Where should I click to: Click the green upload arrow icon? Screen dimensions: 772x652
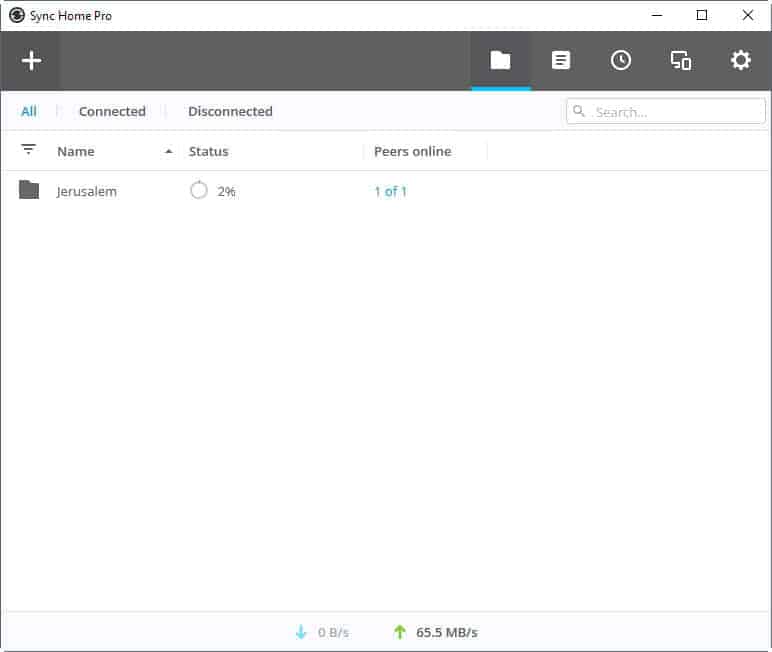[x=400, y=632]
